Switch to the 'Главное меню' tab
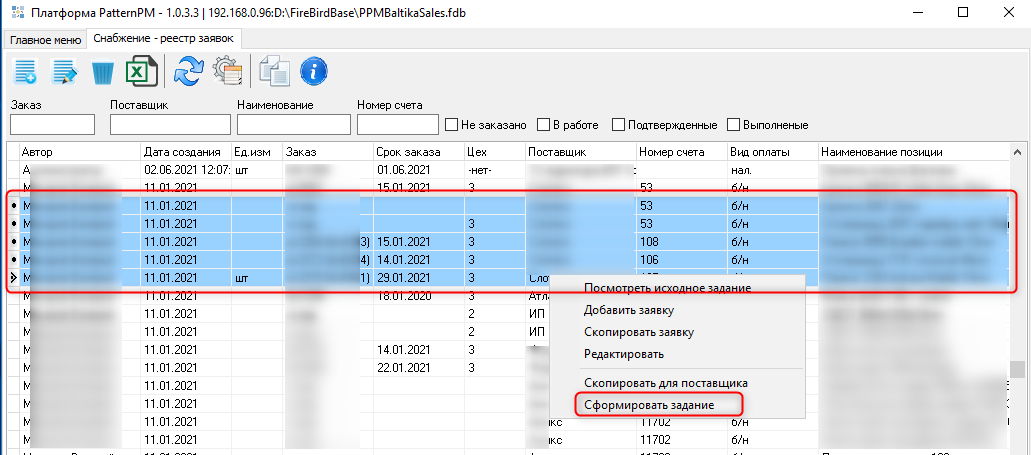 pyautogui.click(x=45, y=39)
